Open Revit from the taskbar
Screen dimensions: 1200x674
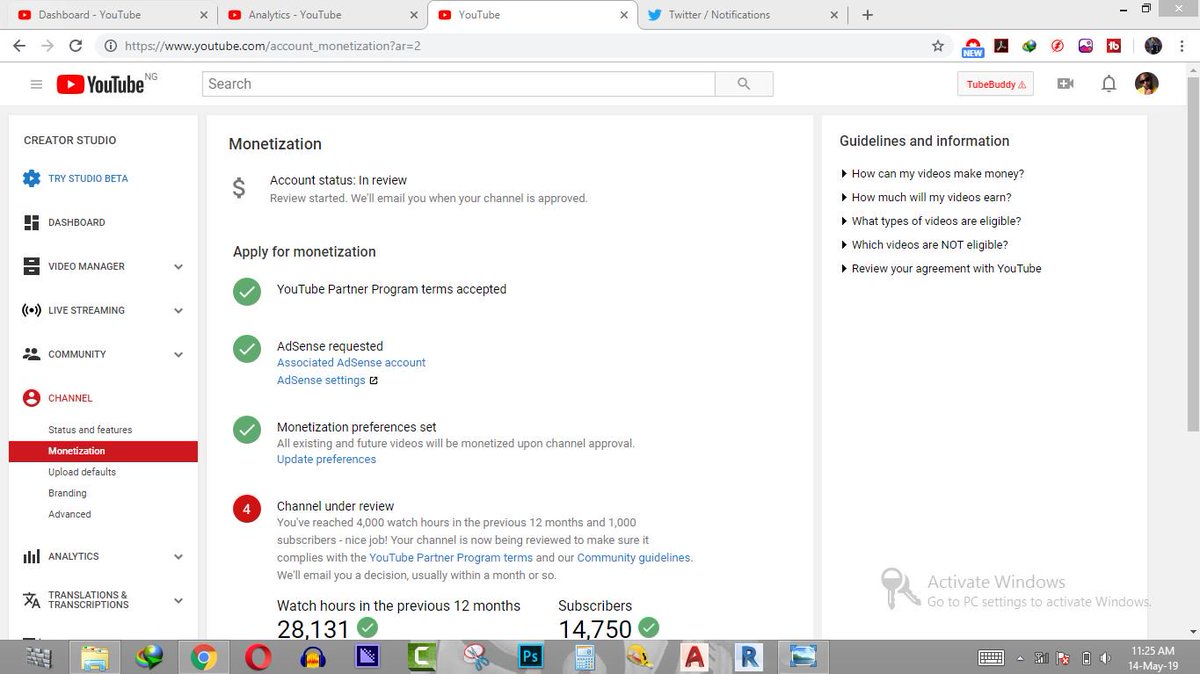pos(748,657)
